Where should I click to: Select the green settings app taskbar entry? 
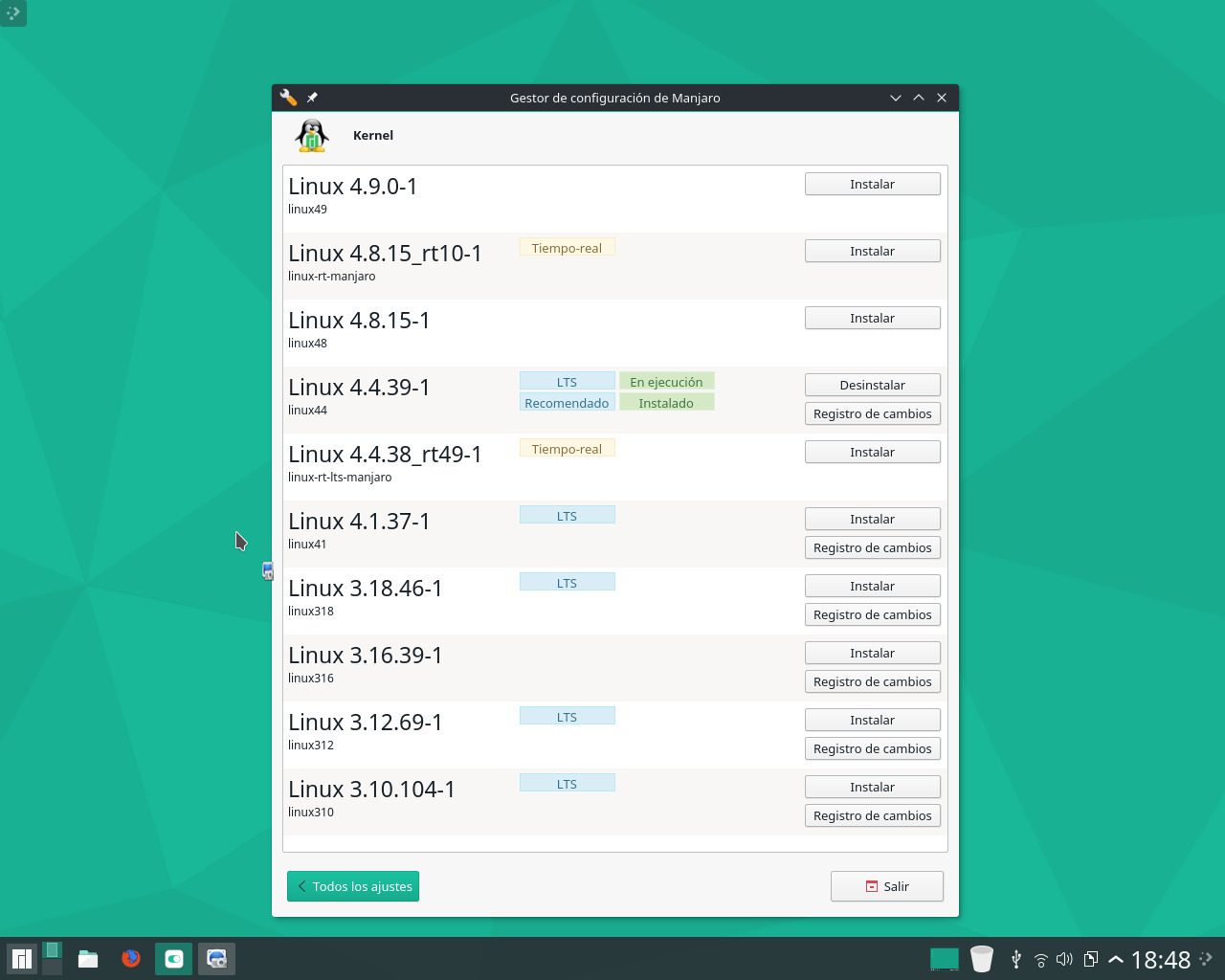point(174,959)
